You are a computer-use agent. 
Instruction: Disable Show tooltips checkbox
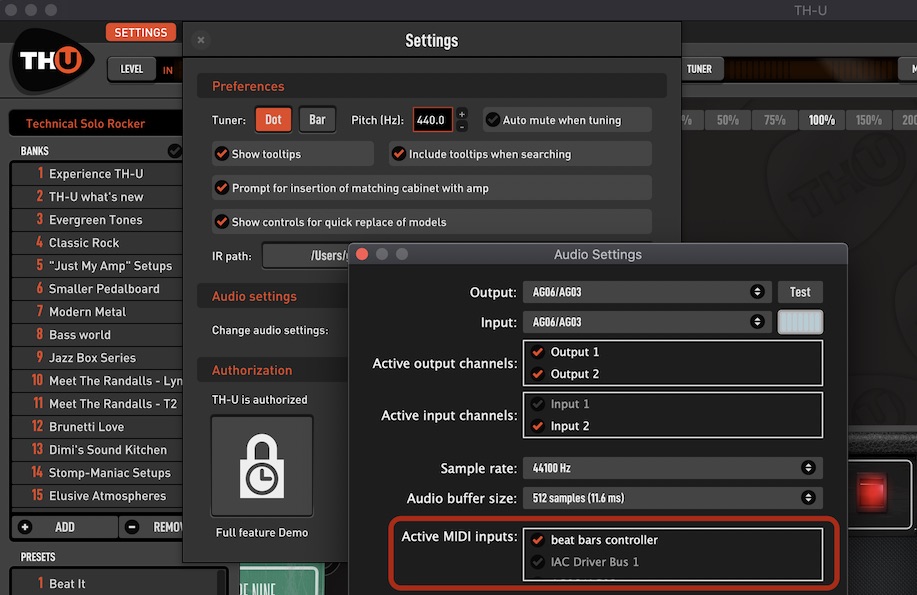point(222,154)
